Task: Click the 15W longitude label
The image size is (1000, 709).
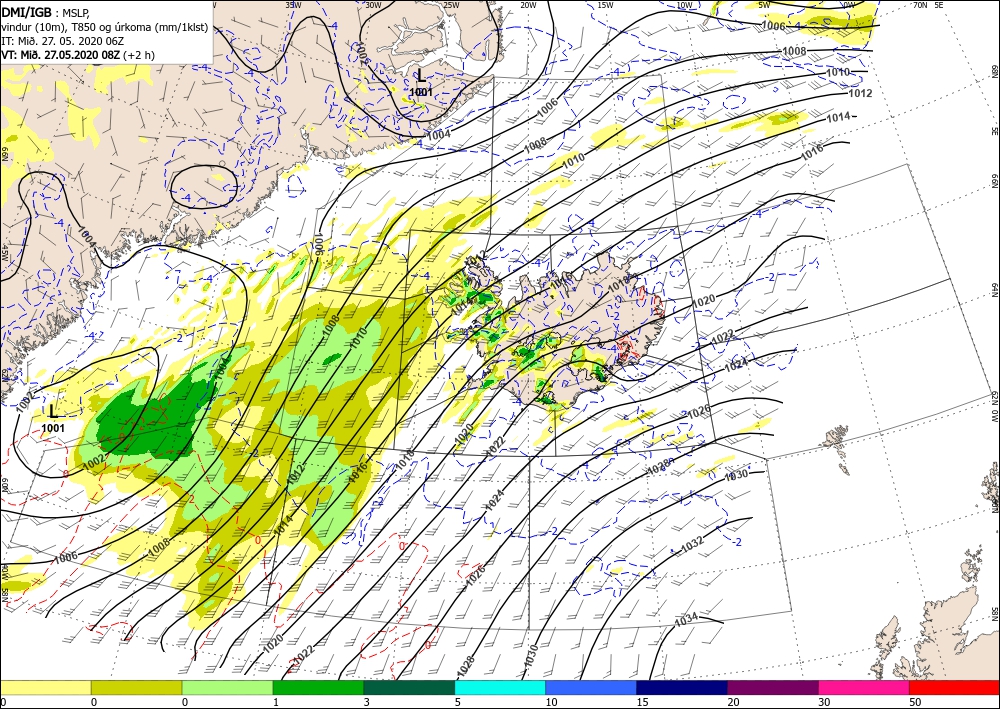Action: tap(606, 4)
